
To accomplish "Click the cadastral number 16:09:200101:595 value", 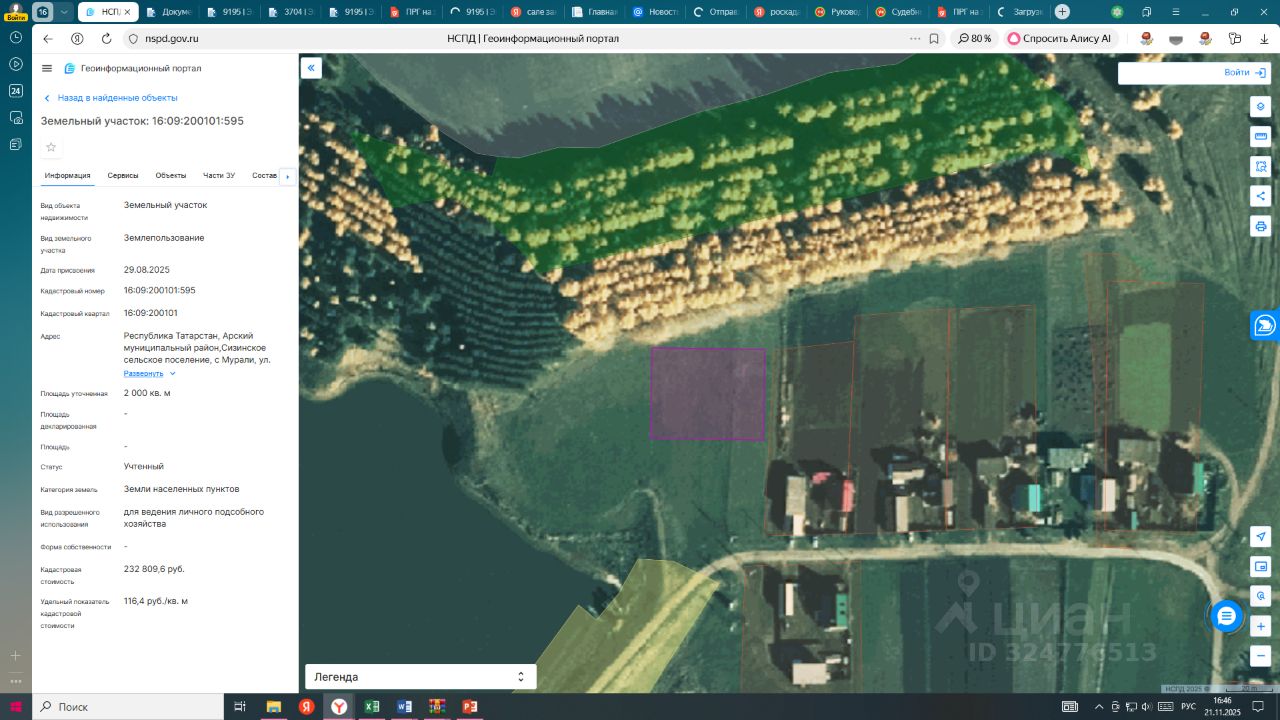I will [x=160, y=290].
